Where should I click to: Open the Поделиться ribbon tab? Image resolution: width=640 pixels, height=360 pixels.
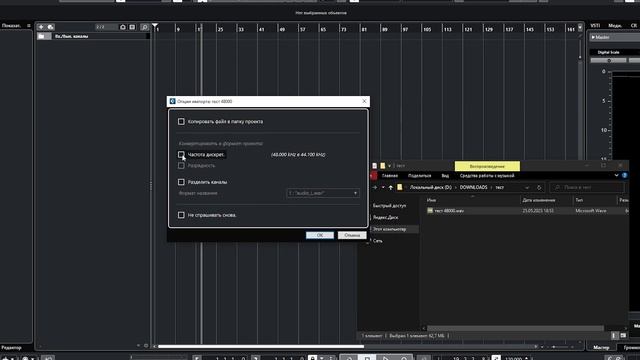coord(420,176)
